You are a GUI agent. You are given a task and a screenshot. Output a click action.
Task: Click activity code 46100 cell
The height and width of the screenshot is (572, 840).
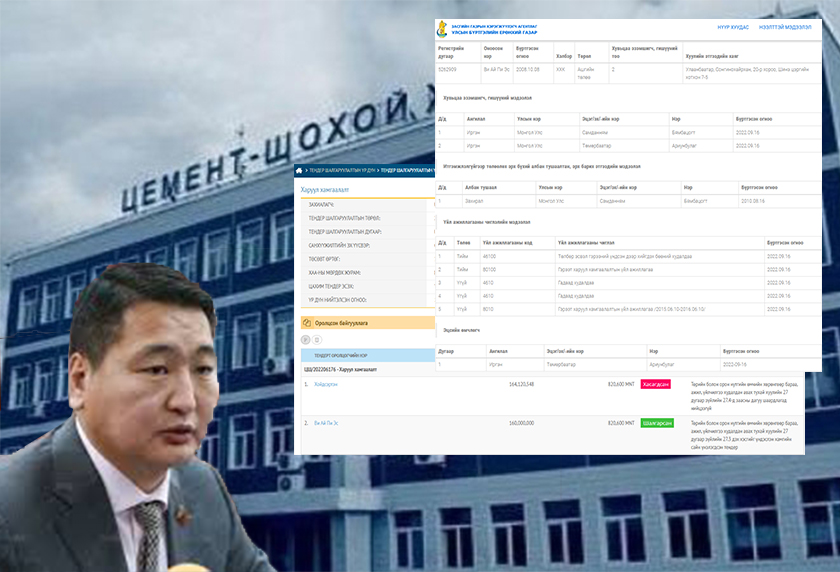pos(489,257)
